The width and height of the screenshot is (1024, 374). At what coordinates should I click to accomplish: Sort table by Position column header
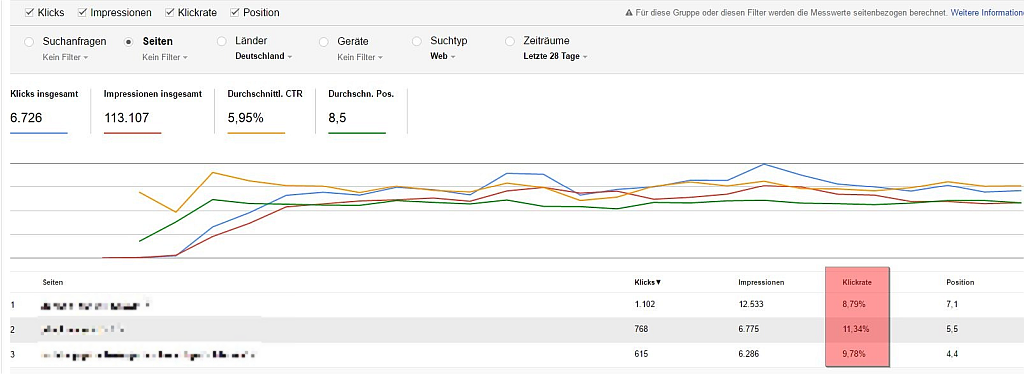(x=960, y=283)
